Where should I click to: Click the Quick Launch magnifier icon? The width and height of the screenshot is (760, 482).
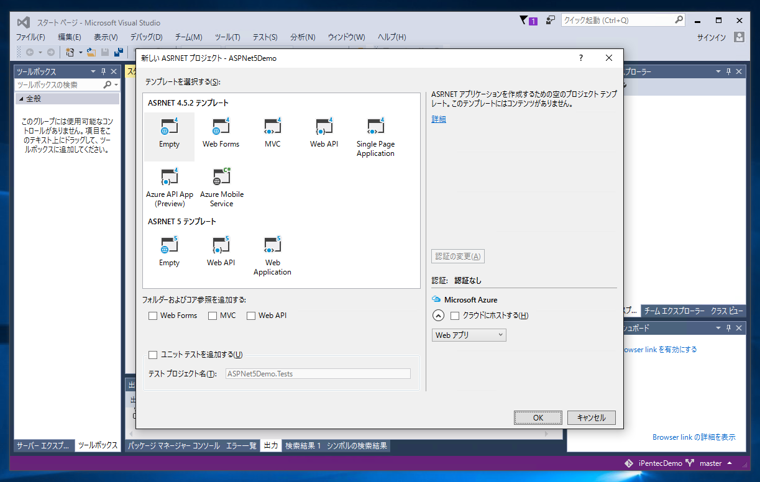tap(679, 20)
